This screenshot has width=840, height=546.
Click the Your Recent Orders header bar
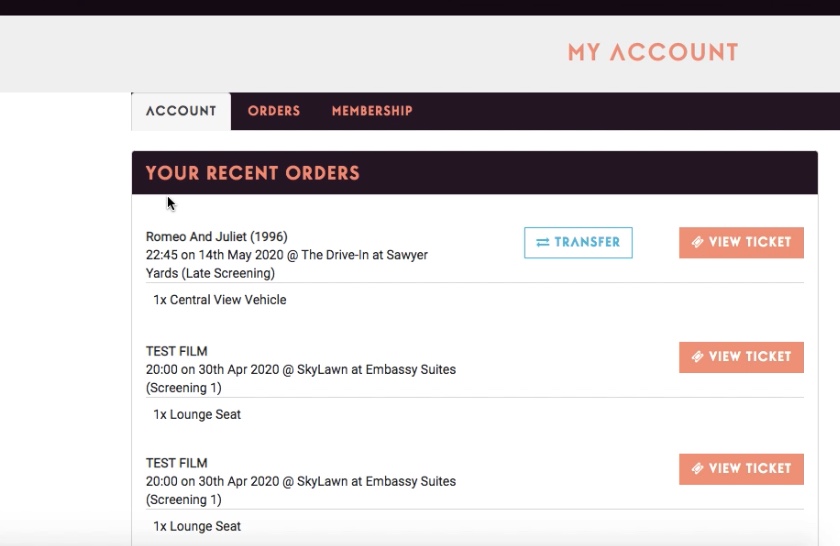point(475,173)
